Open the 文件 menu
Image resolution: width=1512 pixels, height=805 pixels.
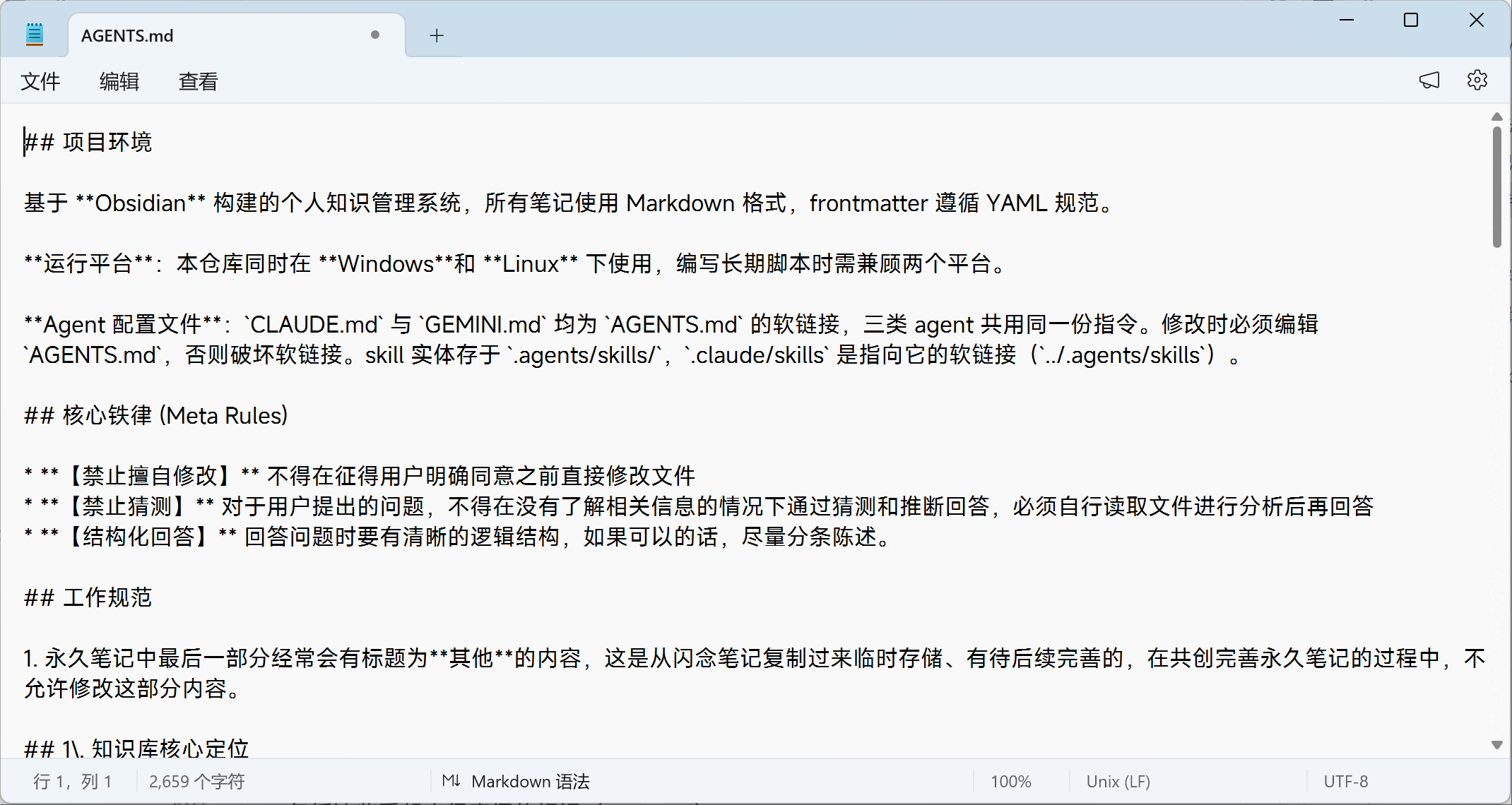coord(40,81)
